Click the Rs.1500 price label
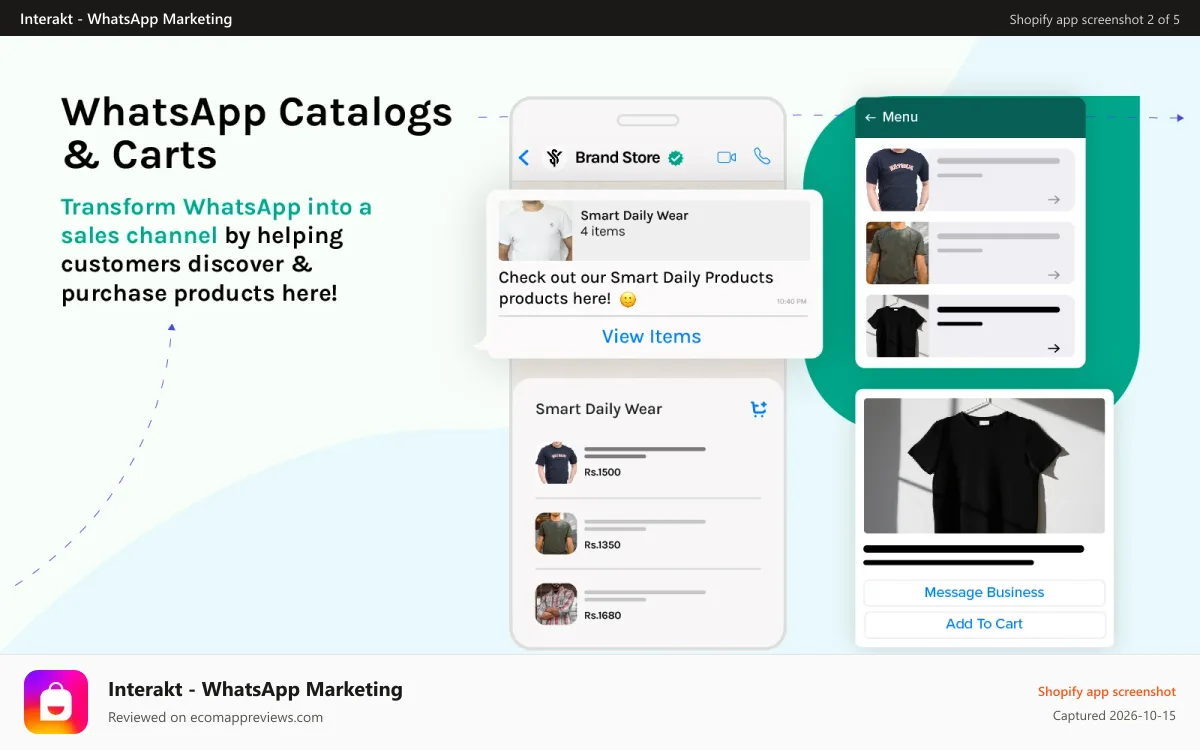The image size is (1200, 750). [x=603, y=472]
